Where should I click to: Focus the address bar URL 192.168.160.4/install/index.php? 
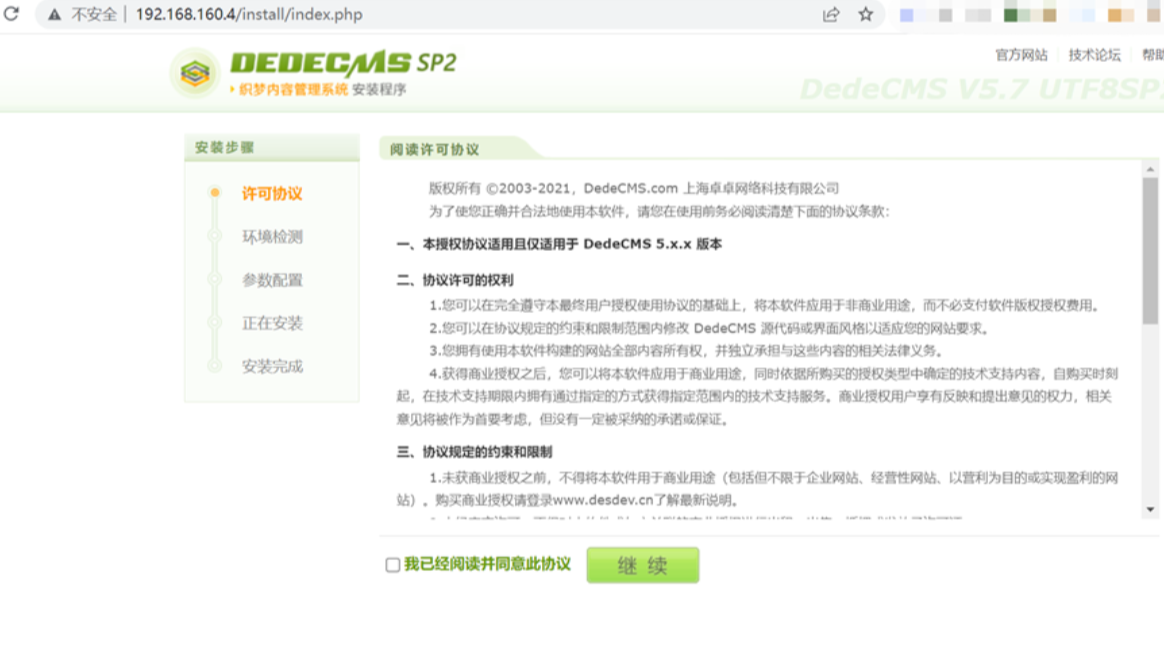[249, 14]
